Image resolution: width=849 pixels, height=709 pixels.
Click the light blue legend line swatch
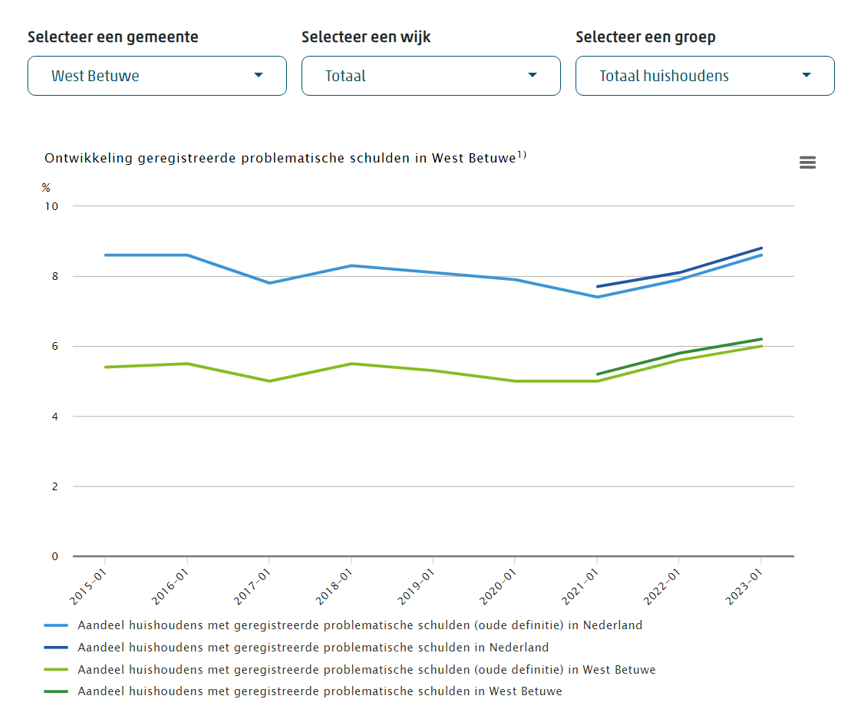click(57, 625)
